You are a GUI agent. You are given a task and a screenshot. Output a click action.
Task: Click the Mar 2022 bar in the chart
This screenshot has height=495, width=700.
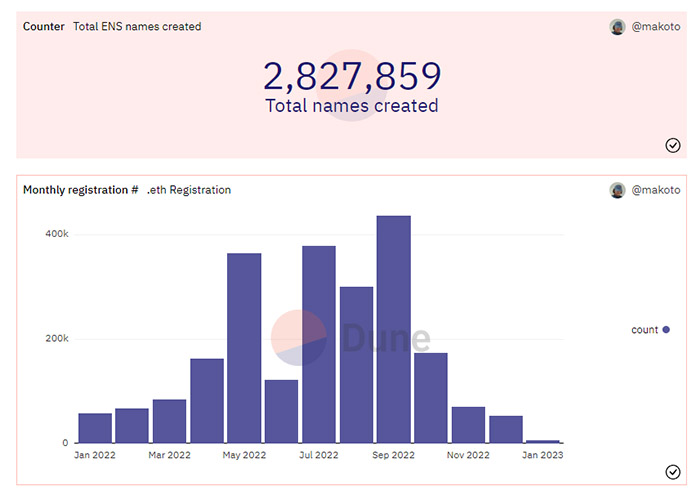pos(169,421)
